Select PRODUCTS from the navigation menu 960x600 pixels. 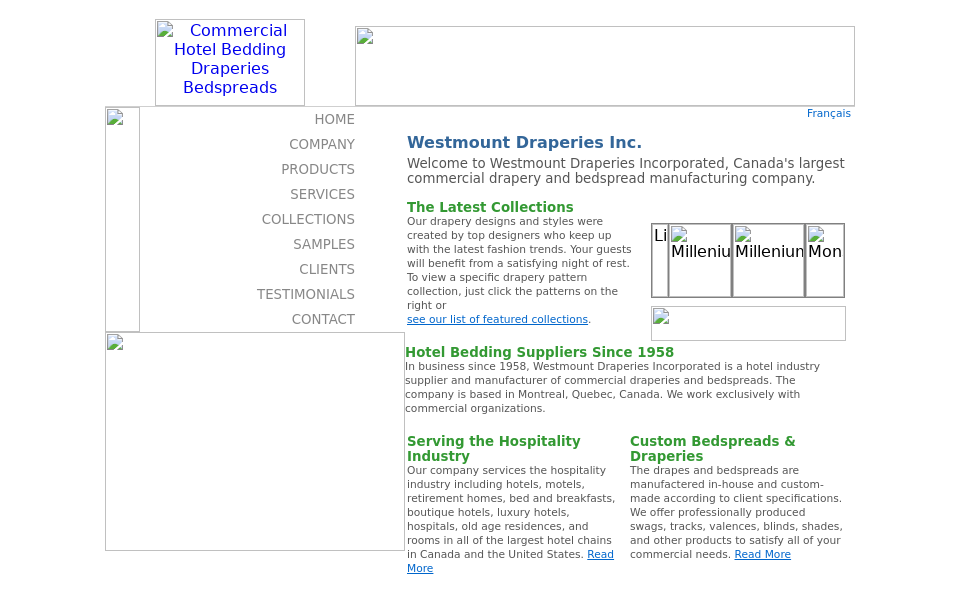point(317,169)
